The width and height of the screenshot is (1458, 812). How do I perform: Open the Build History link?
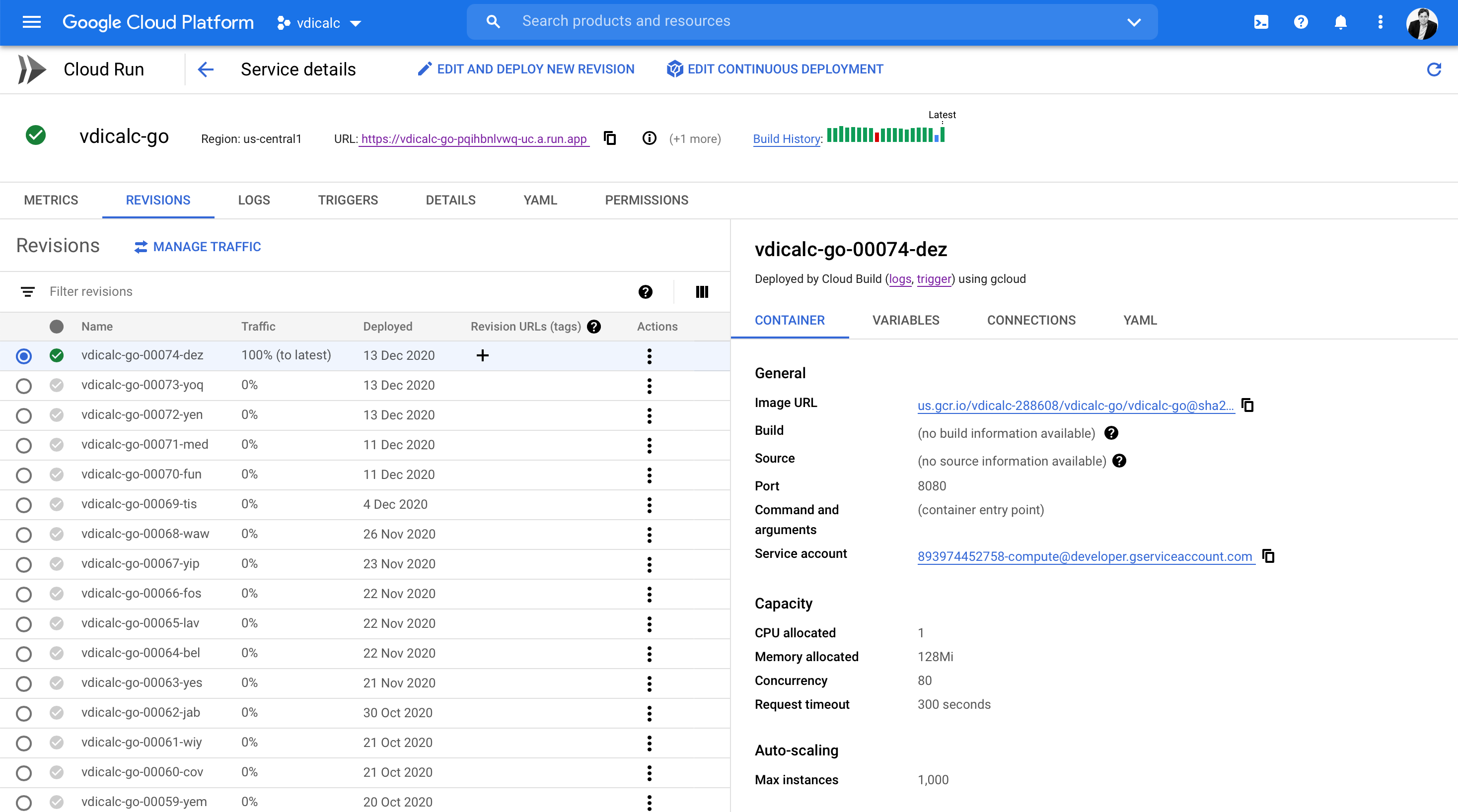point(787,138)
